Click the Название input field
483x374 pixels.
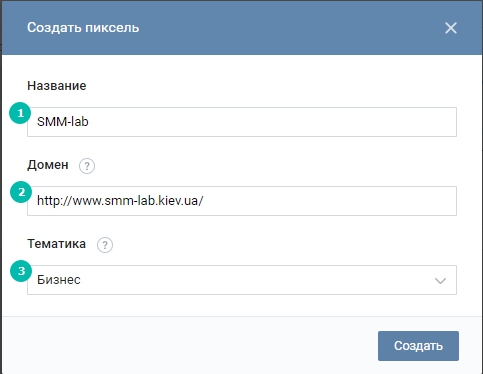click(242, 122)
